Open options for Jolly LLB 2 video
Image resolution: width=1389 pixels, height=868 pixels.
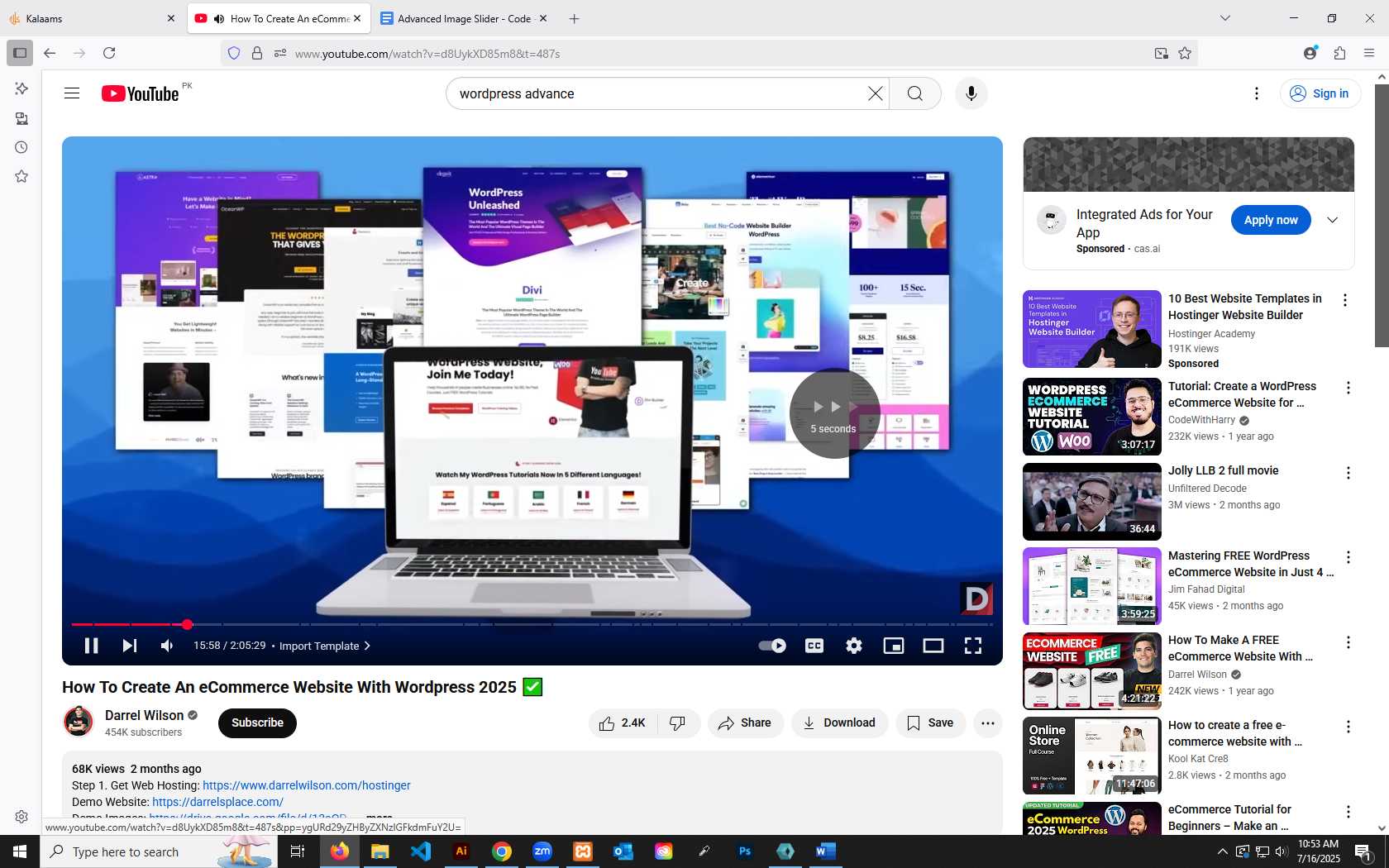(1348, 473)
